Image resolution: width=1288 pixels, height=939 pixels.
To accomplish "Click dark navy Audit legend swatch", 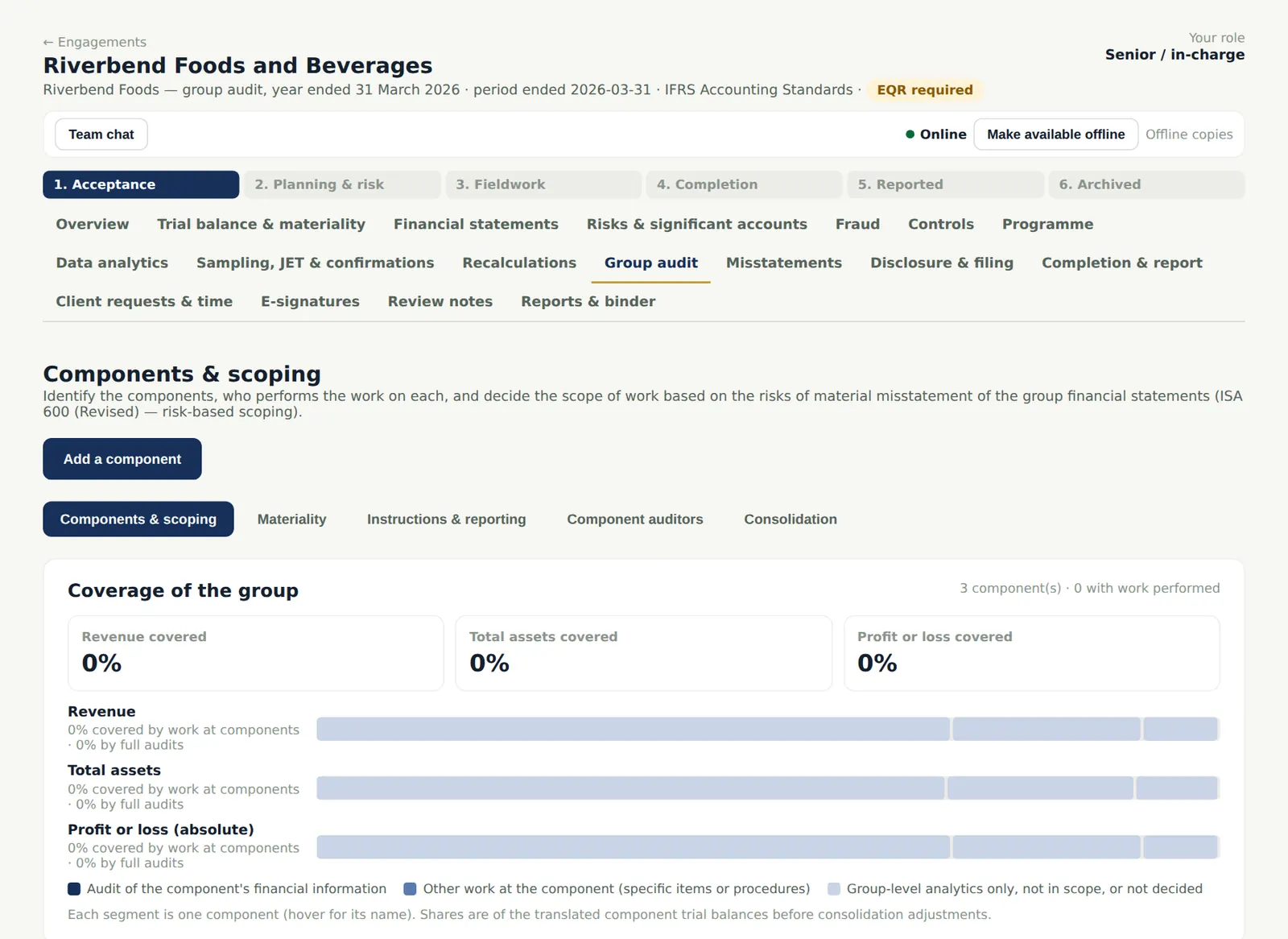I will (74, 889).
